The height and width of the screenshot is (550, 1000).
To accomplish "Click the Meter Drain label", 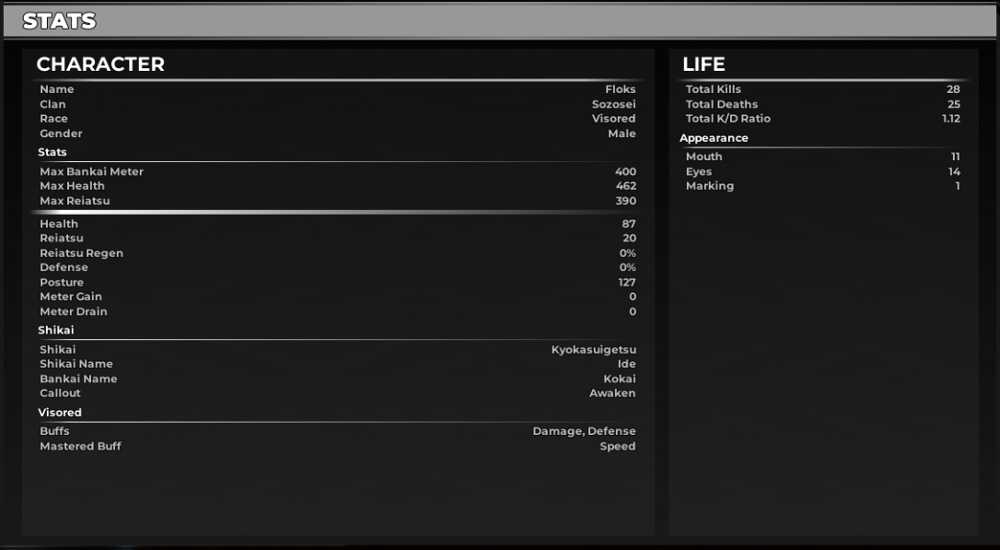I will coord(73,312).
